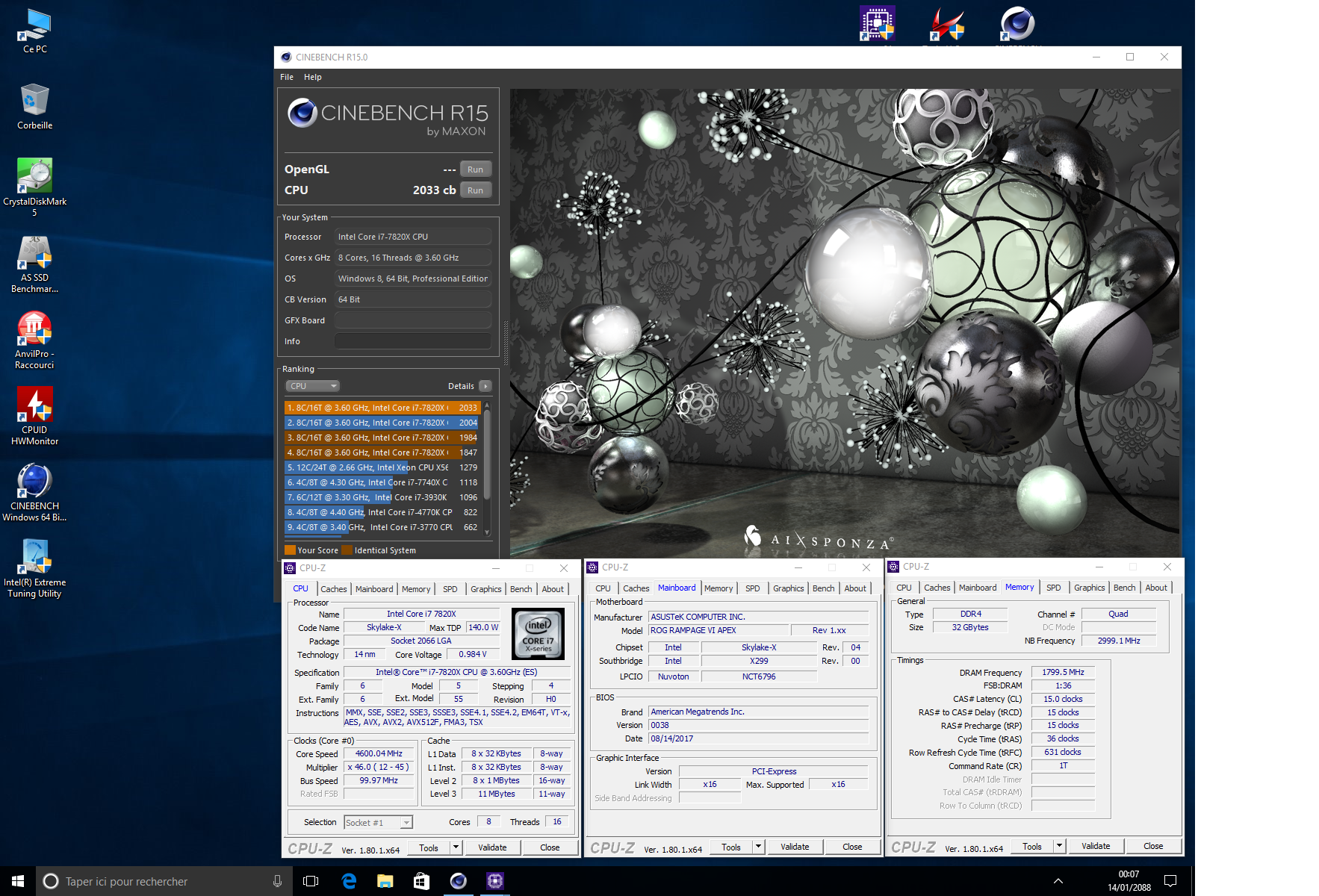The height and width of the screenshot is (896, 1319).
Task: Open Graphics tab in left CPU-Z window
Action: tap(486, 589)
